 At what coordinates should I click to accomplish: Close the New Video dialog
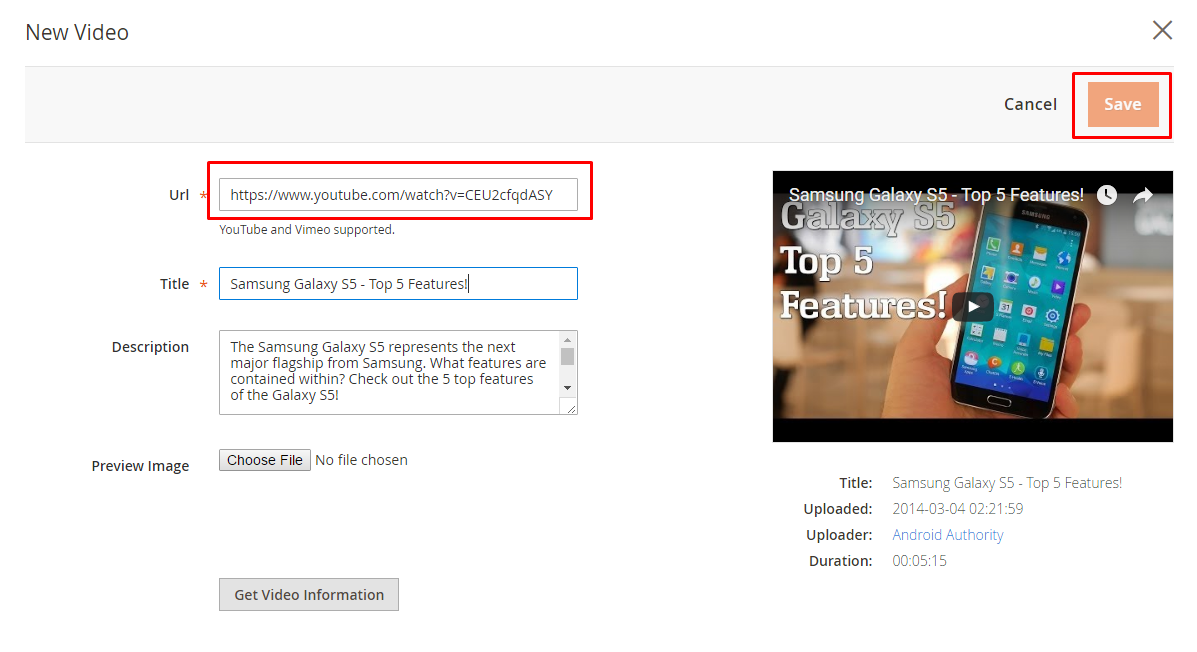[x=1162, y=30]
